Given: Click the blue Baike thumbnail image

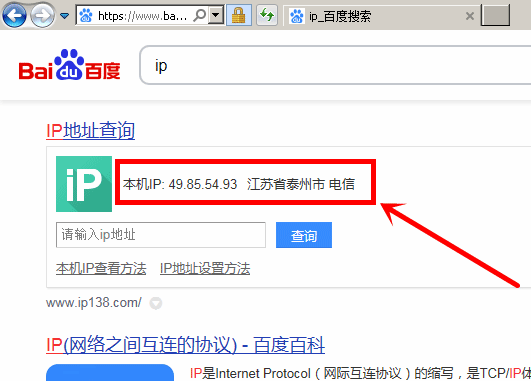Looking at the screenshot, I should [x=110, y=373].
